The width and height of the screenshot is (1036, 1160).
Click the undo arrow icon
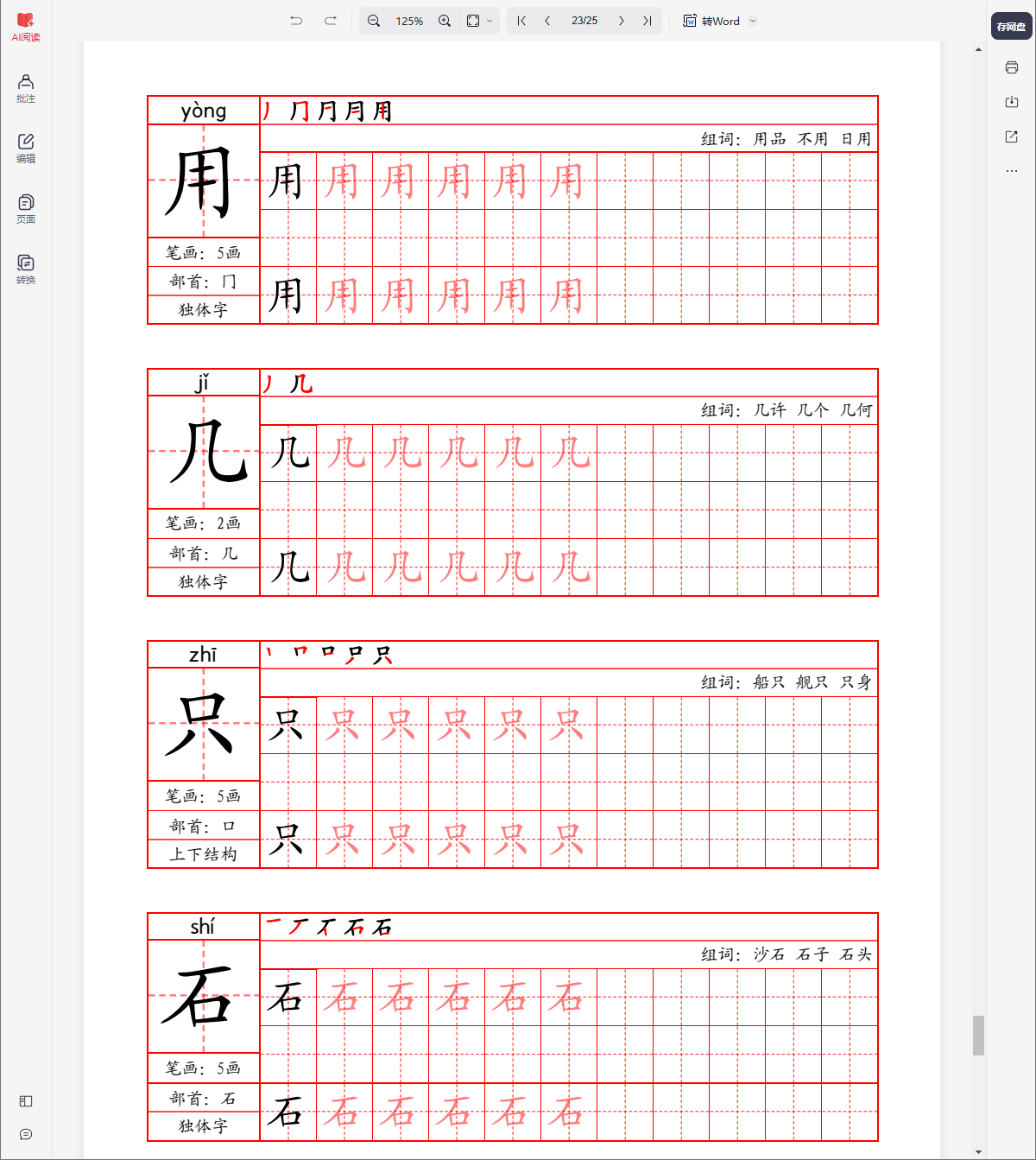coord(295,20)
